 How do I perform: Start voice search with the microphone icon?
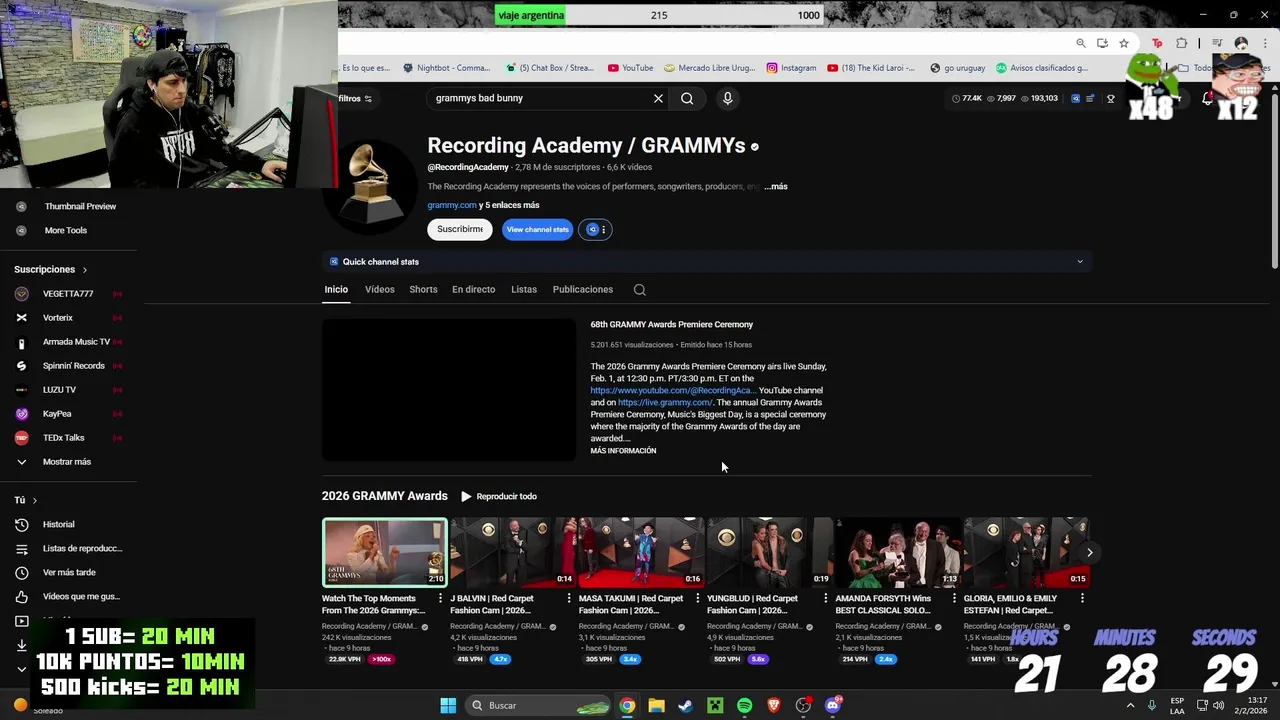coord(727,98)
